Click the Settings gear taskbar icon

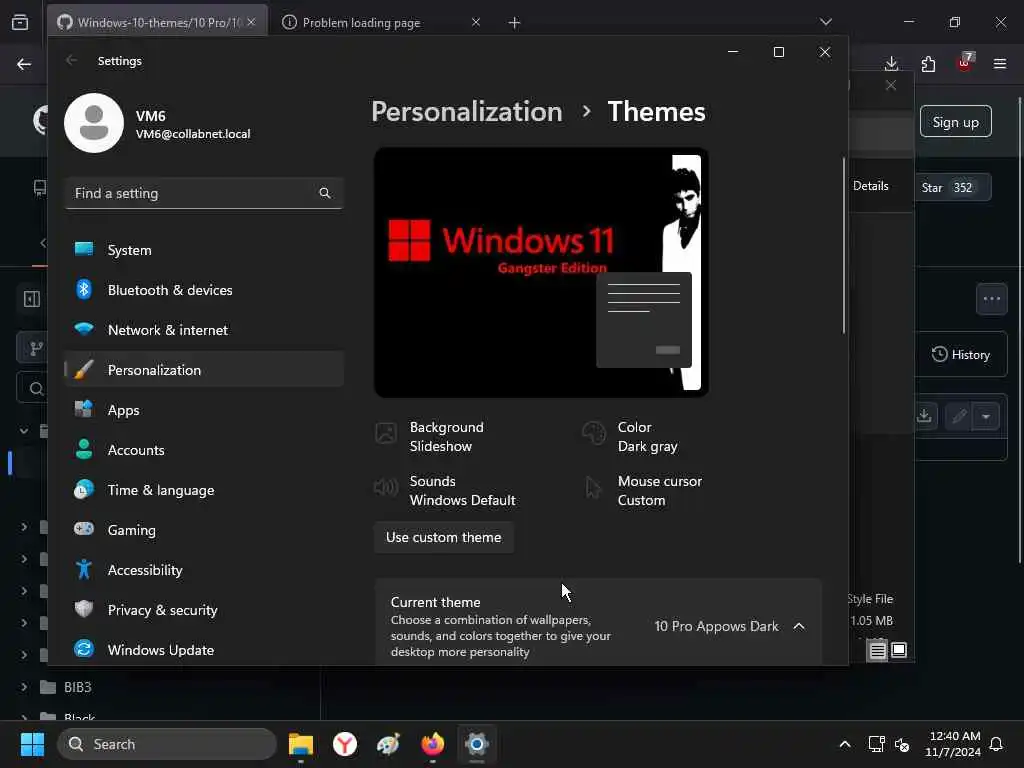(x=477, y=744)
